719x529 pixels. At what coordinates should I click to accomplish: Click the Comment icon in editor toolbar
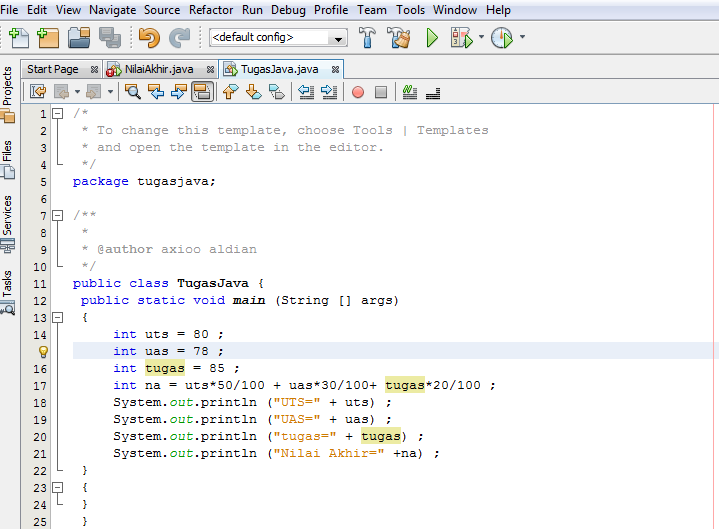tap(409, 92)
